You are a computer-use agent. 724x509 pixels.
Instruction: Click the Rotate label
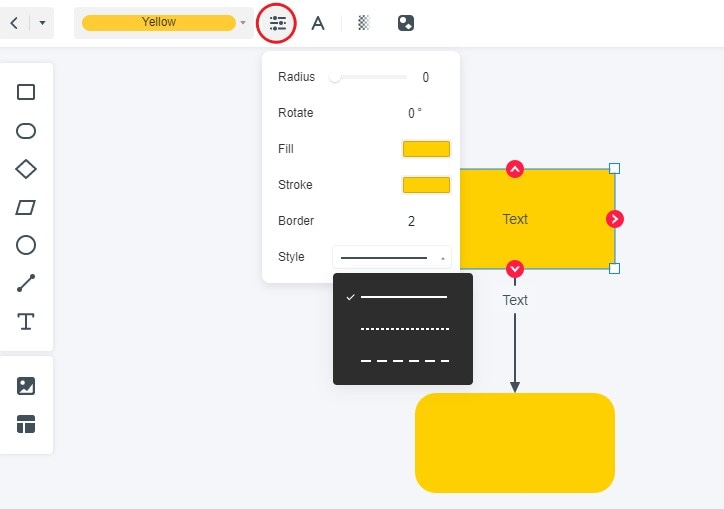(x=296, y=113)
